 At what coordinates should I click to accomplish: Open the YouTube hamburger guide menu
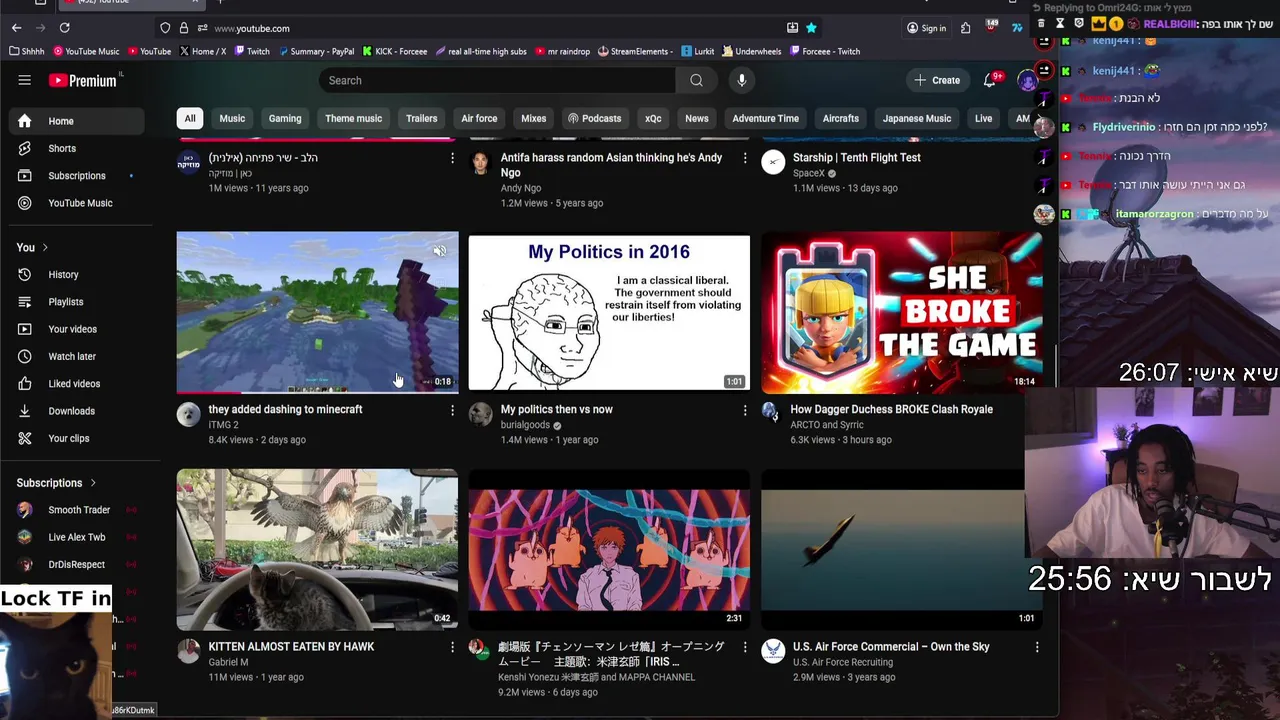click(x=25, y=80)
